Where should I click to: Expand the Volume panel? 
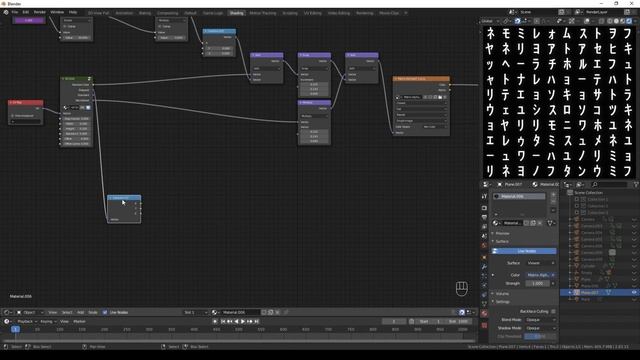pos(502,294)
